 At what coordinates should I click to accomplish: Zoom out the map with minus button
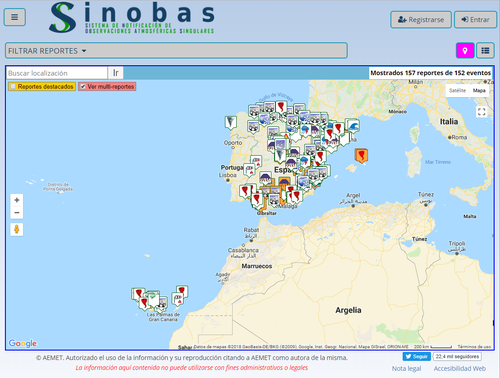(x=17, y=213)
